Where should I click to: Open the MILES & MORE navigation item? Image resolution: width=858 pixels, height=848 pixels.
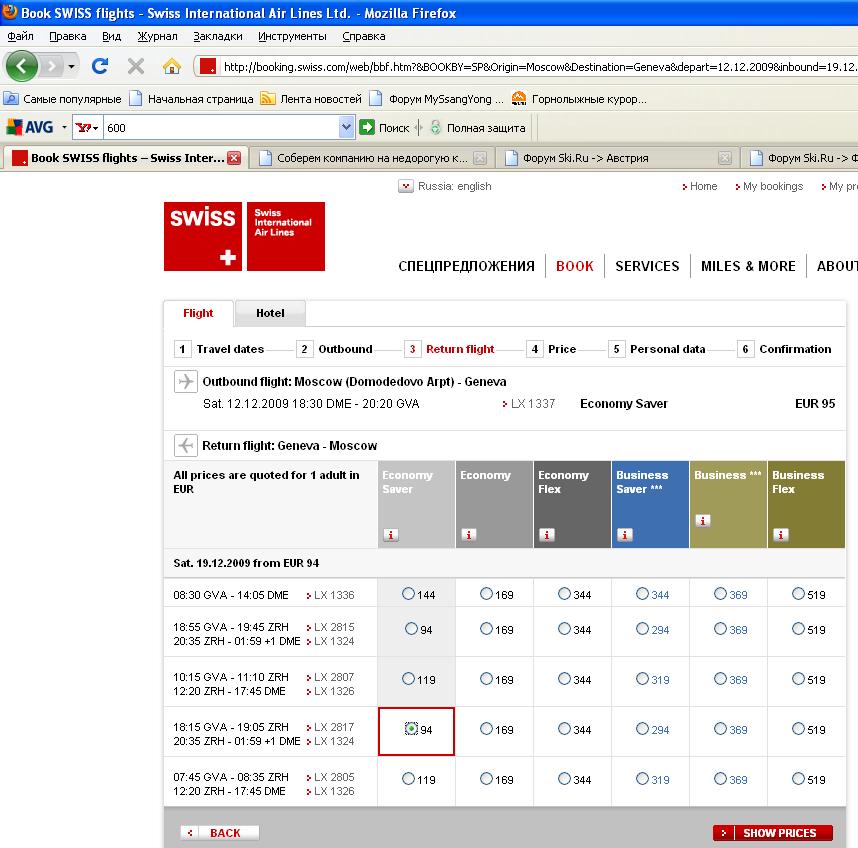[x=748, y=266]
